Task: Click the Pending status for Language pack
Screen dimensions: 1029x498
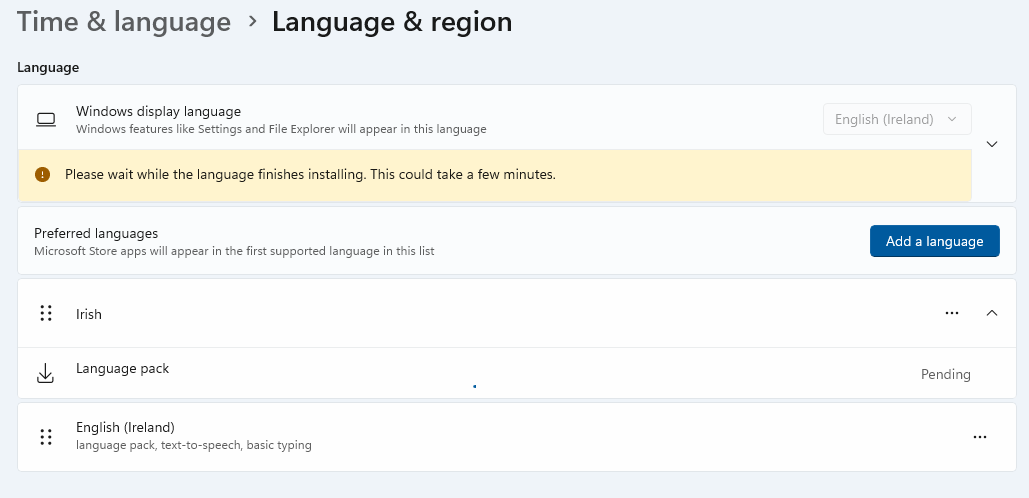Action: pos(946,374)
